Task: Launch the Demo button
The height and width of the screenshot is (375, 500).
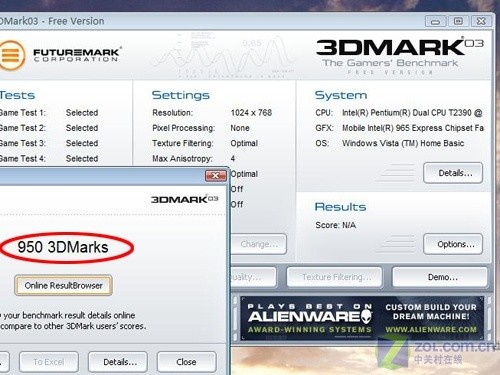Action: pos(440,277)
